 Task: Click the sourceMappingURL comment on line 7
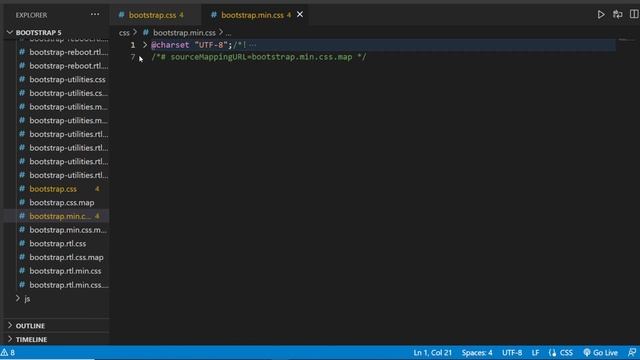coord(259,57)
